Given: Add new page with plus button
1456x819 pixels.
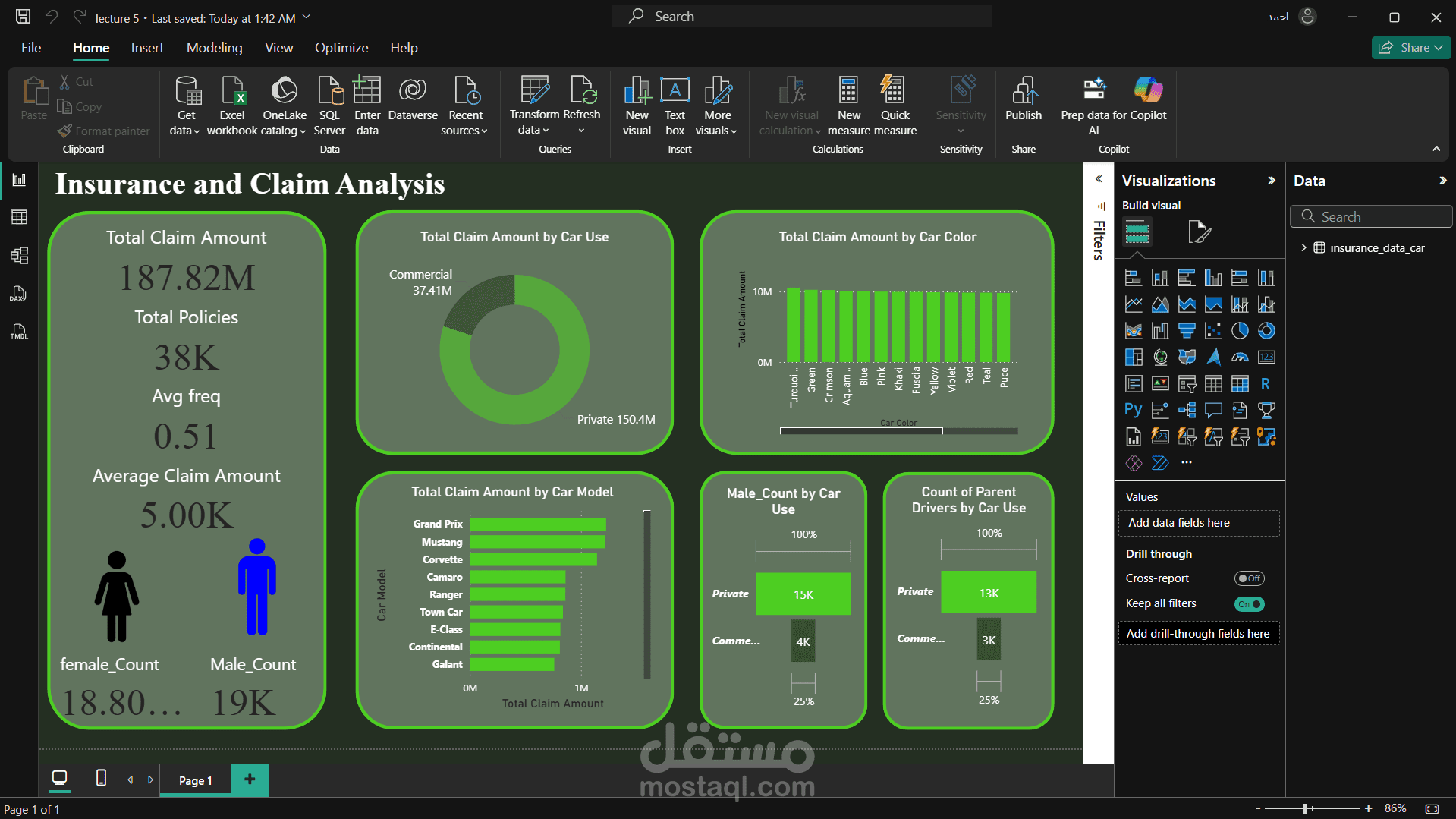Looking at the screenshot, I should tap(250, 780).
